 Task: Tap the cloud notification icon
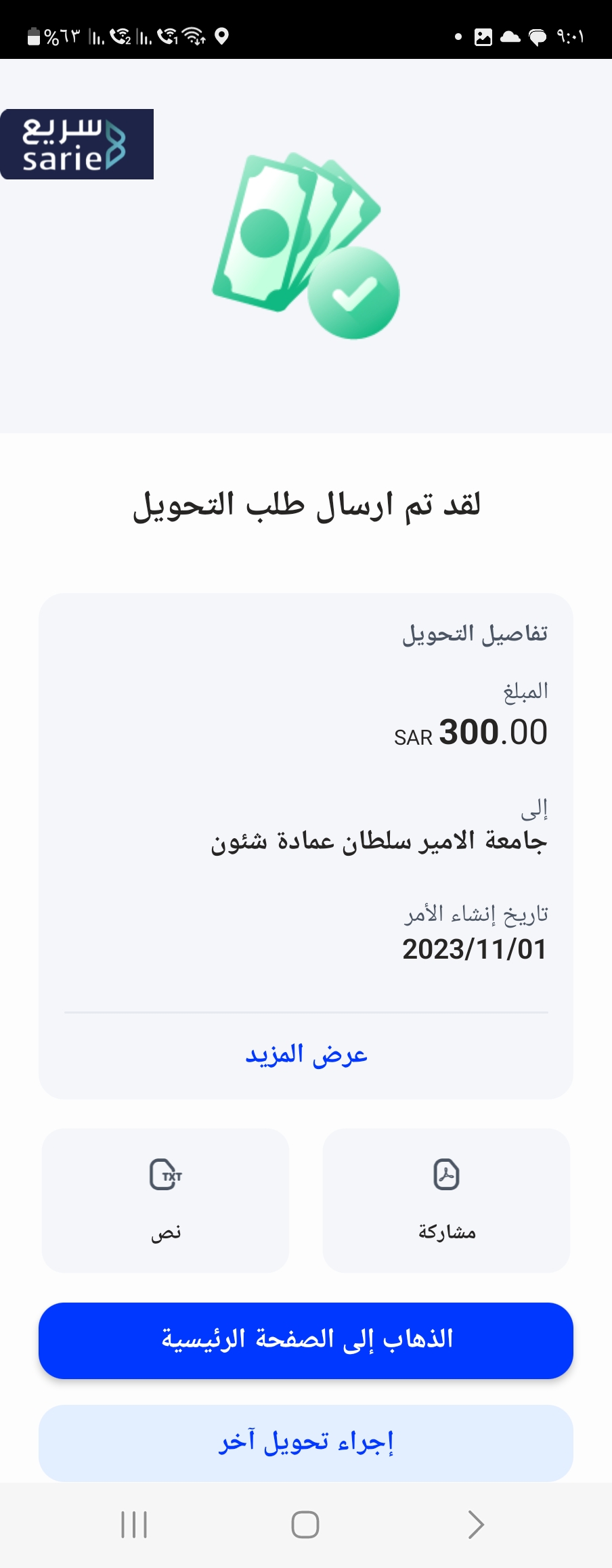[x=510, y=37]
